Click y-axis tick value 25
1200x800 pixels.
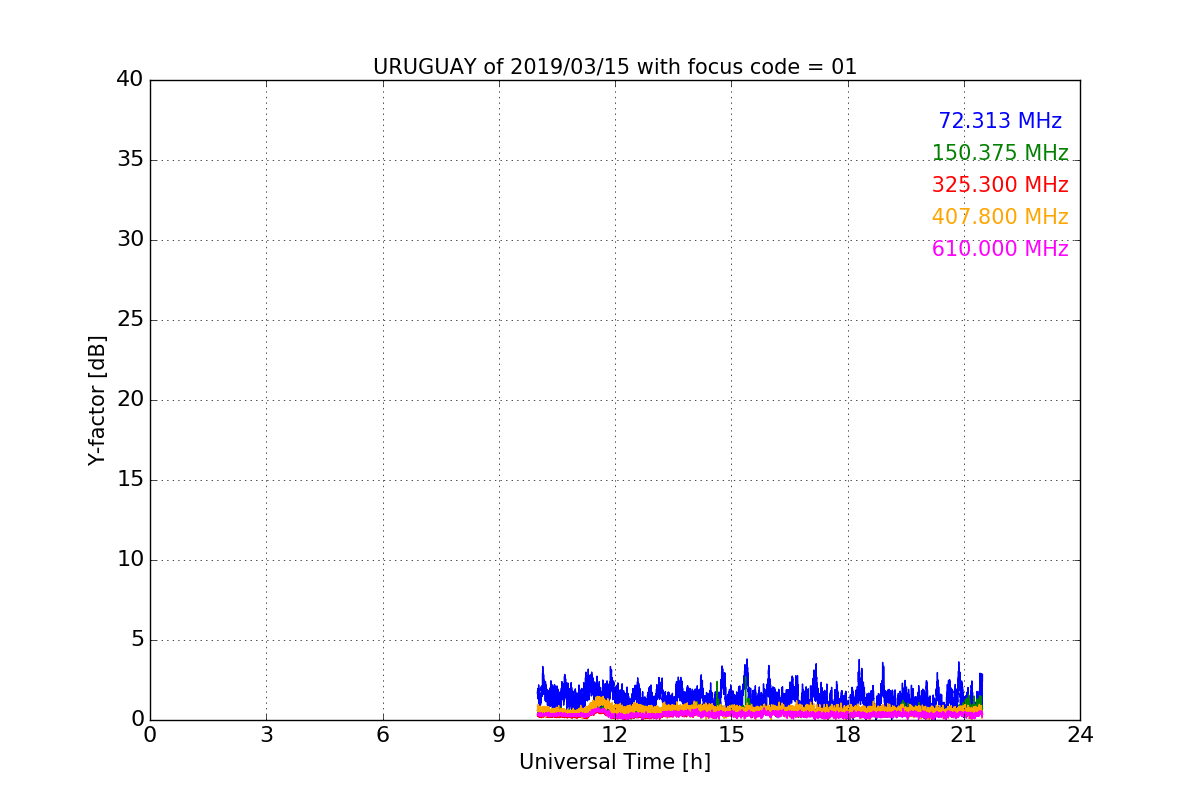(130, 320)
